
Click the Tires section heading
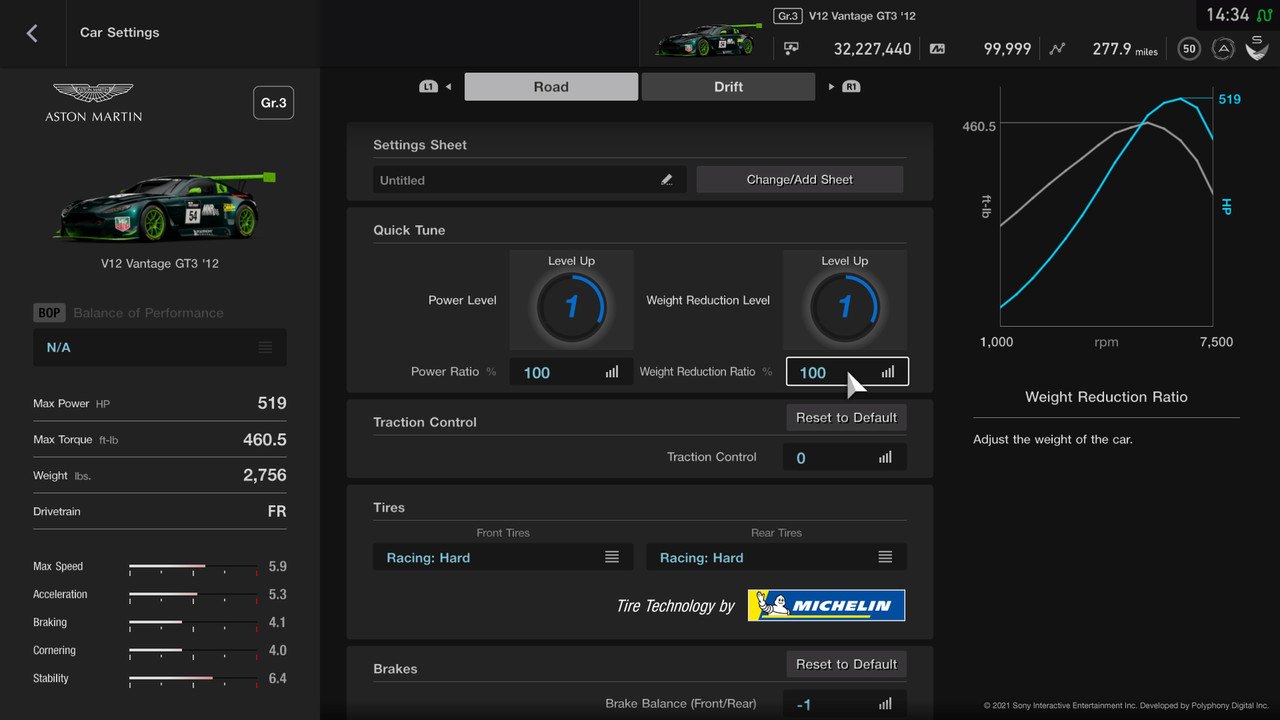point(389,507)
